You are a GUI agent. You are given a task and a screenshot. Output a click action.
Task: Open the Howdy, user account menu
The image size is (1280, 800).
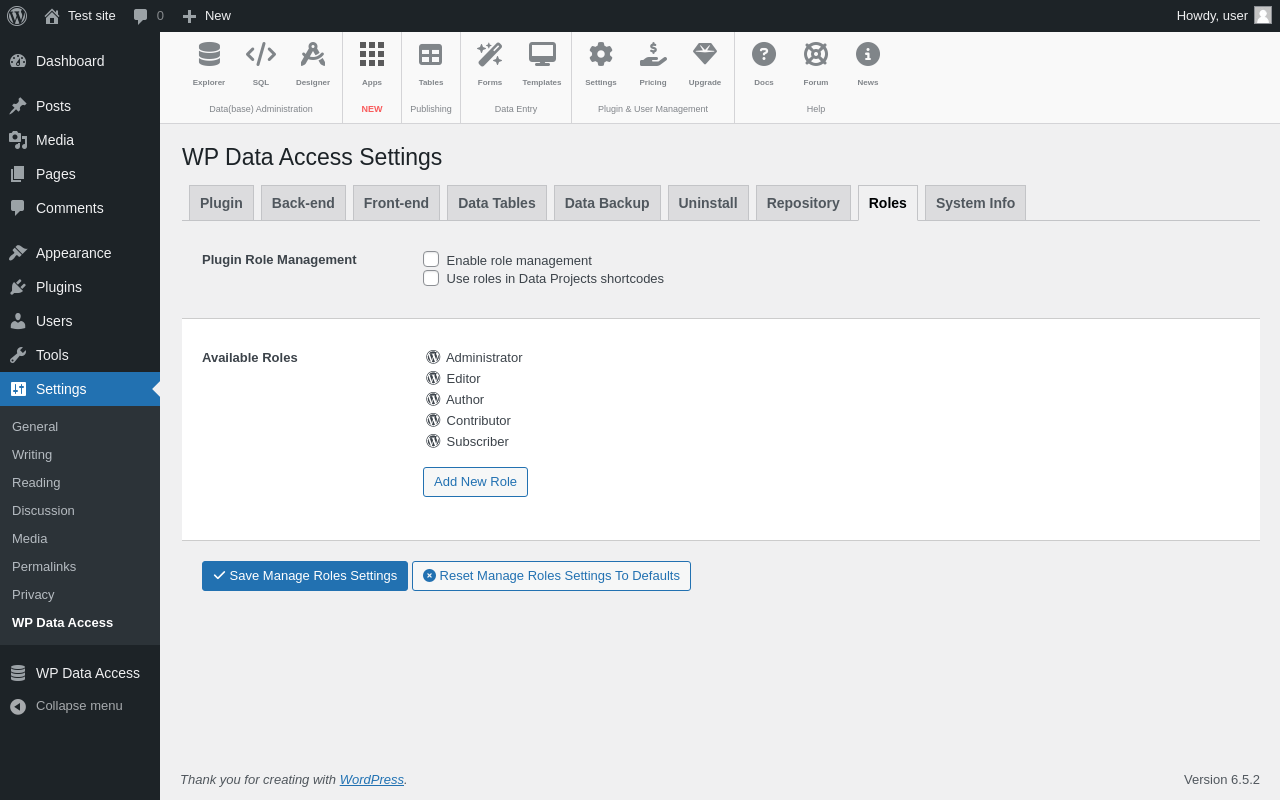pos(1222,16)
